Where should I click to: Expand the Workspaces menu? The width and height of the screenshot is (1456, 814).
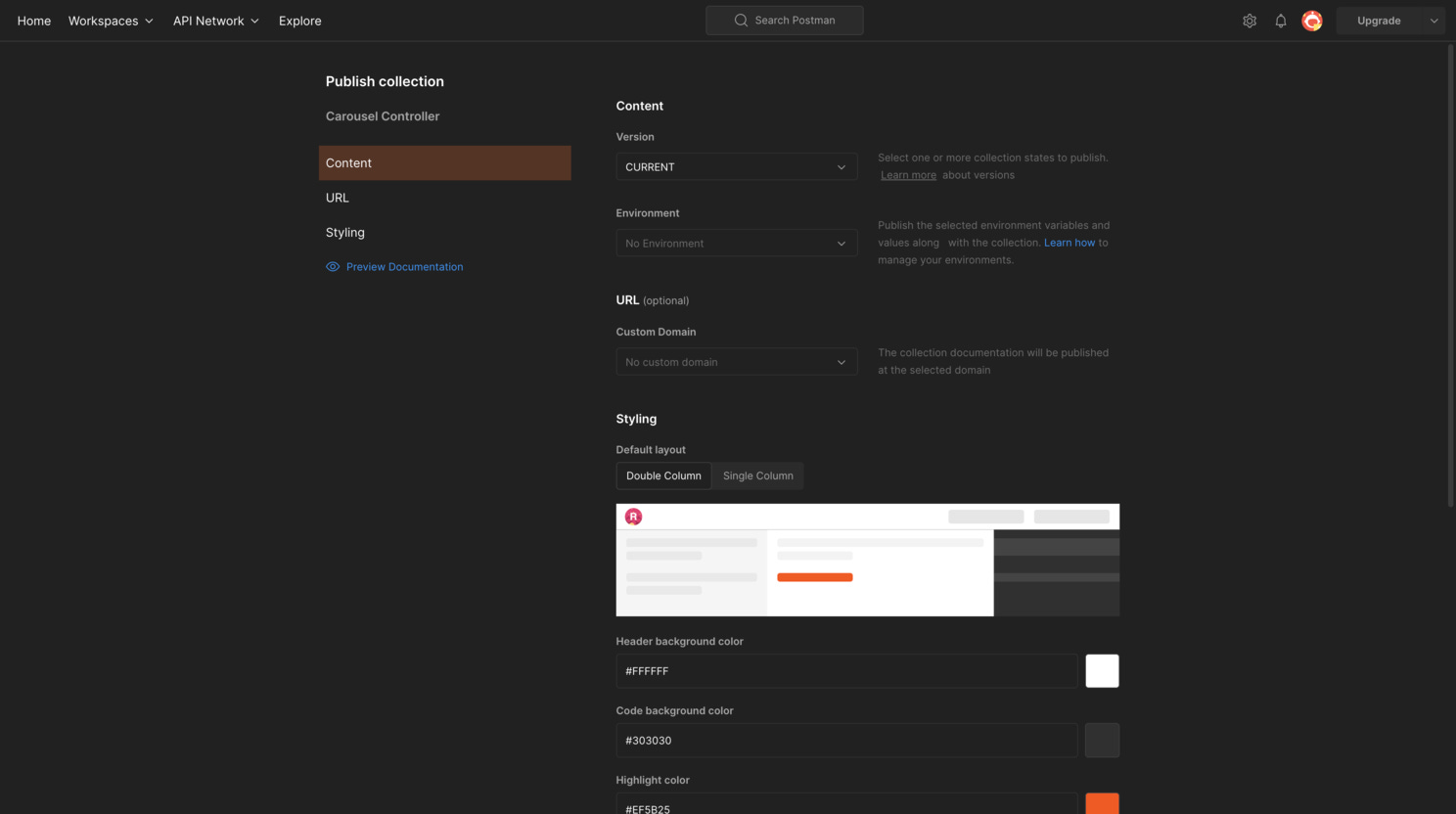click(x=111, y=21)
